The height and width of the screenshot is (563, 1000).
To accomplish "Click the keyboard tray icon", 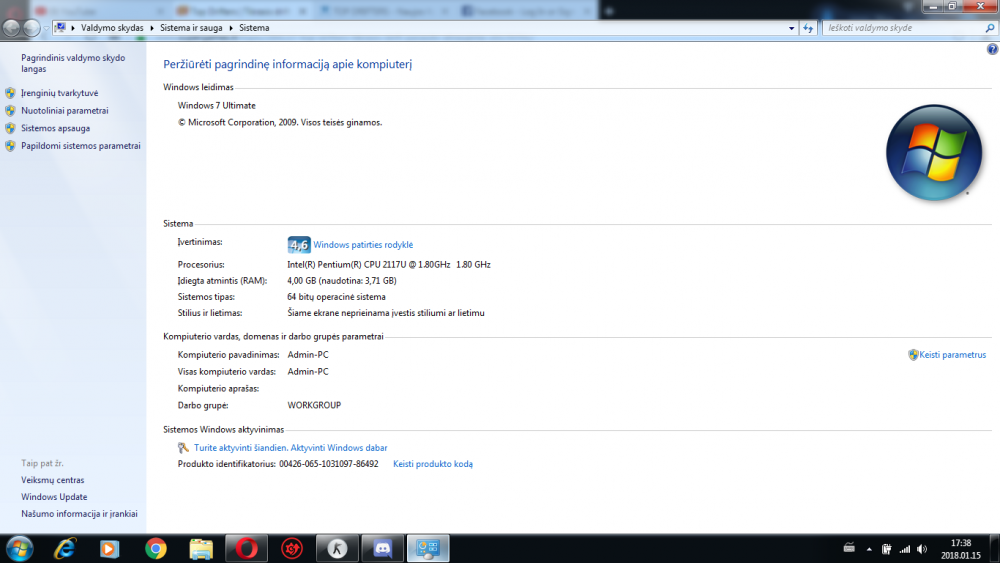I will (849, 548).
